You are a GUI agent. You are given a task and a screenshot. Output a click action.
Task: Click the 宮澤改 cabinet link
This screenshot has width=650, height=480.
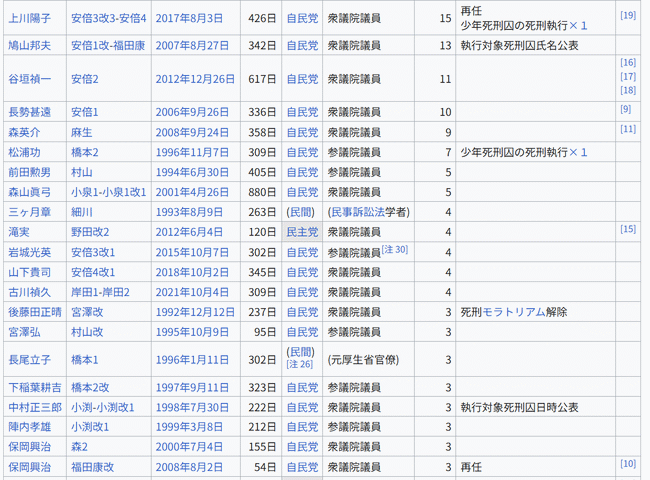(x=87, y=312)
